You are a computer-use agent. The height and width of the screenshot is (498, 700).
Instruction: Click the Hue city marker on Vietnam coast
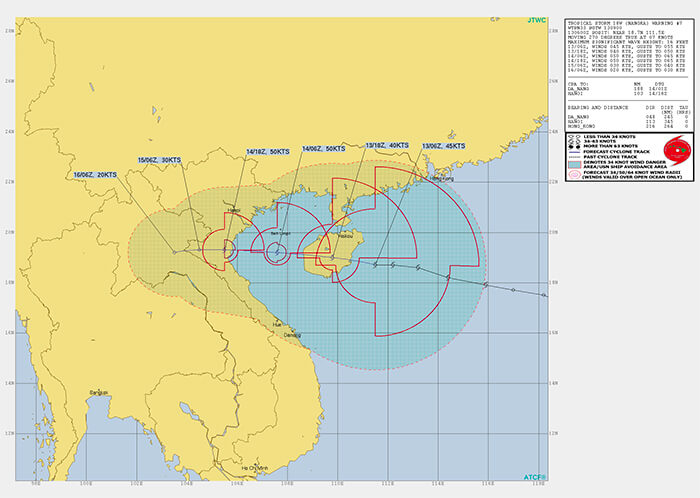point(277,324)
